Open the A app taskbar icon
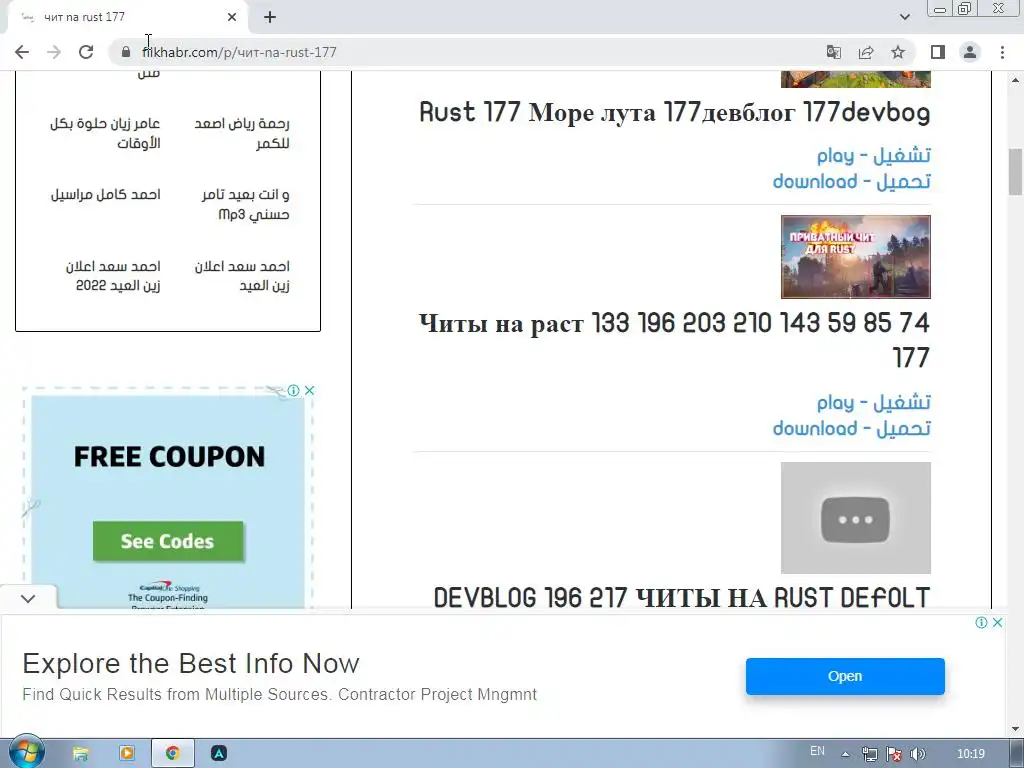 [x=219, y=754]
